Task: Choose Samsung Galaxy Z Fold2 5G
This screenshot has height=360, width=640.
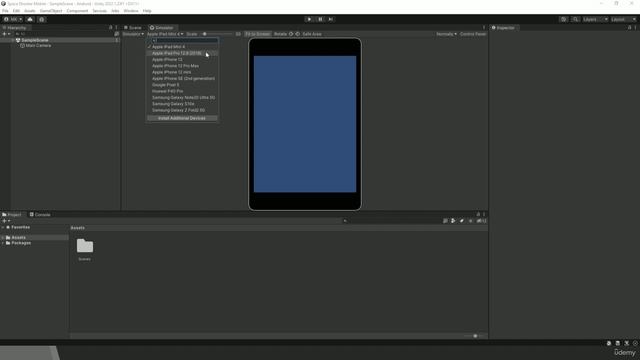Action: 182,110
